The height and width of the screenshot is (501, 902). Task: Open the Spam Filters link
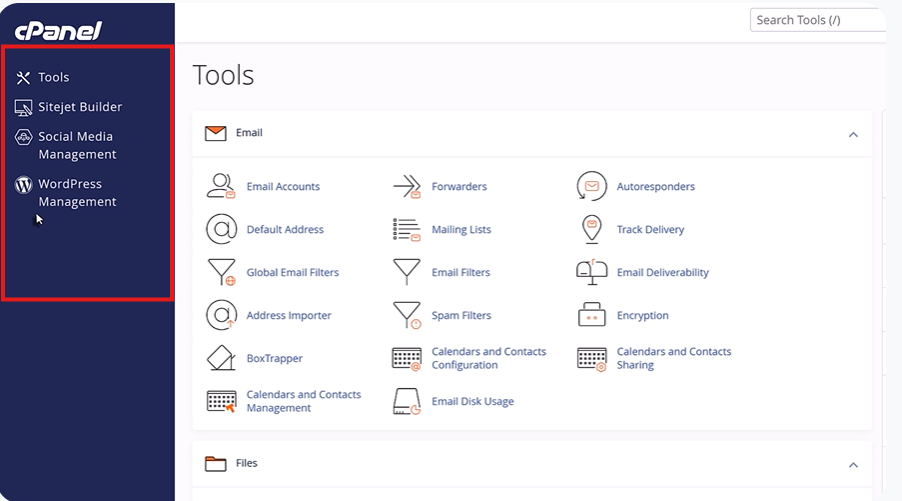coord(461,315)
